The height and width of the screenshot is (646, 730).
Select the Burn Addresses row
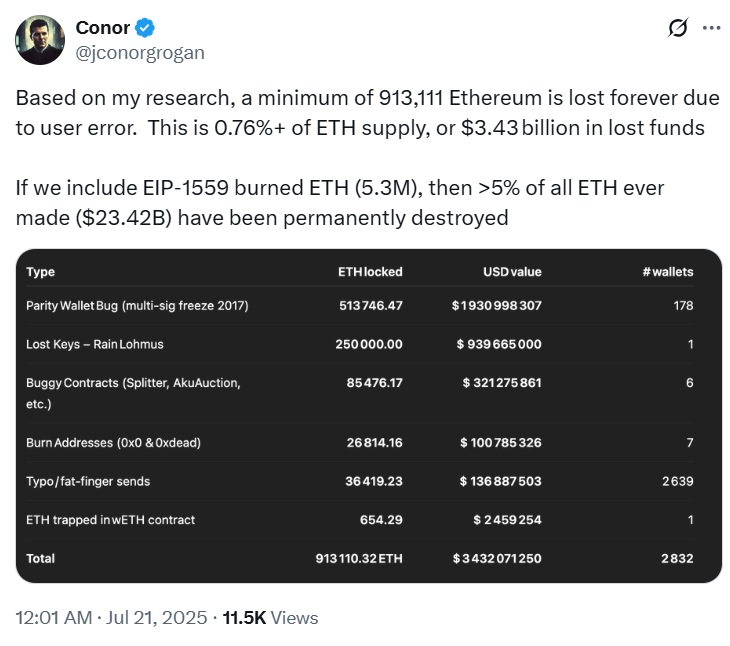coord(359,443)
